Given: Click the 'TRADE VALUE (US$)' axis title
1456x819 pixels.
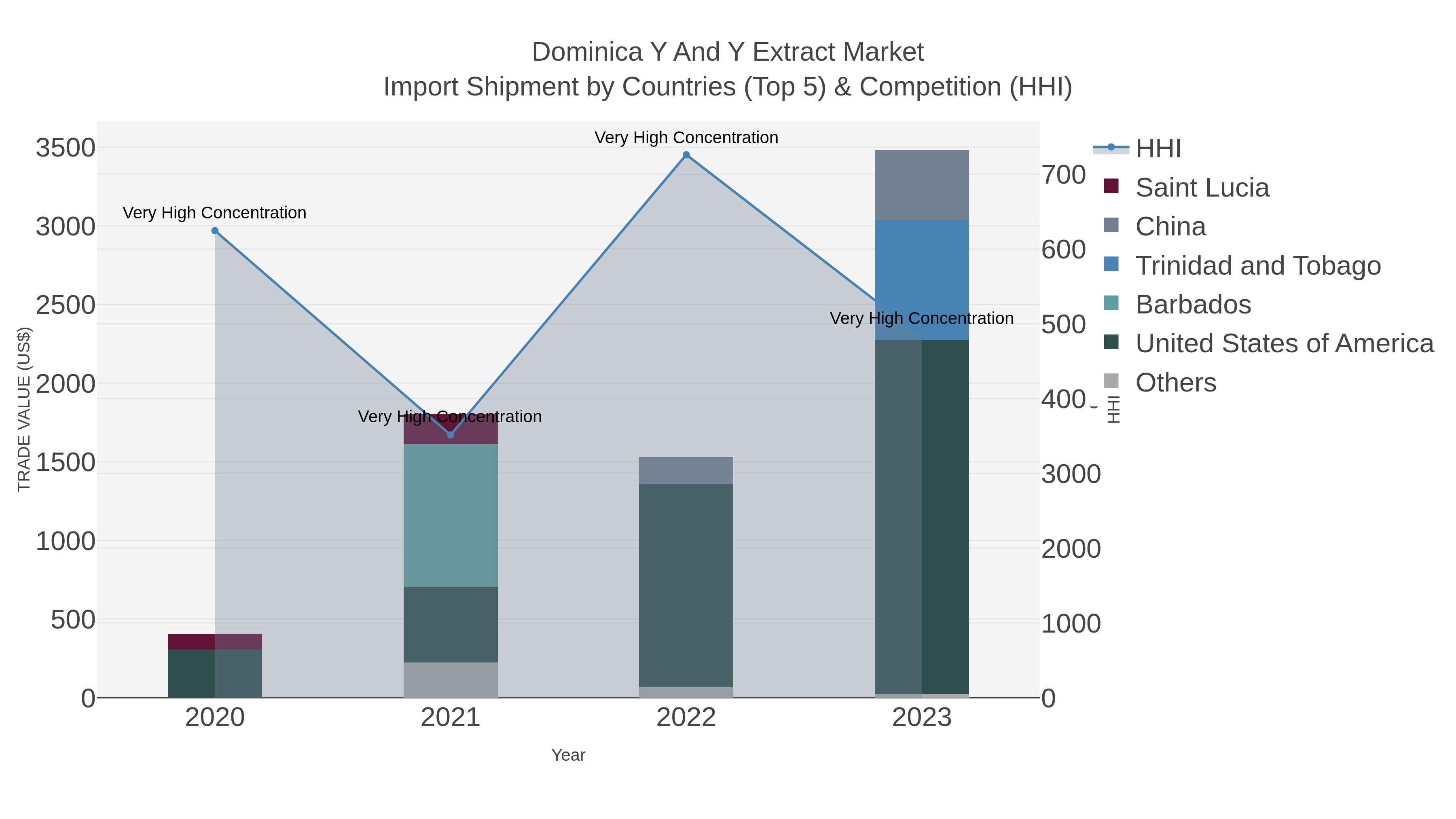Looking at the screenshot, I should pyautogui.click(x=24, y=410).
